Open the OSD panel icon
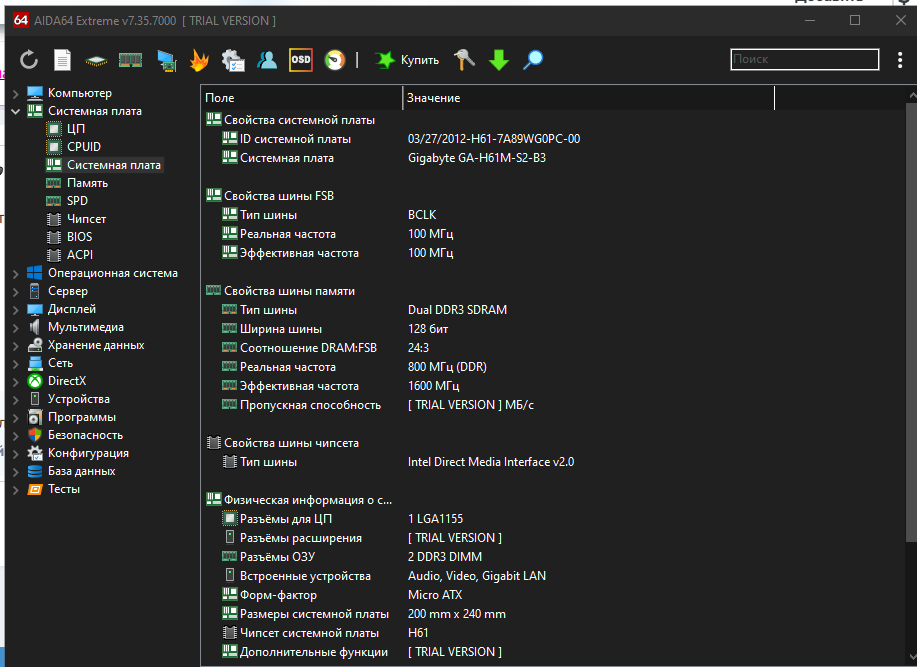 (x=300, y=60)
